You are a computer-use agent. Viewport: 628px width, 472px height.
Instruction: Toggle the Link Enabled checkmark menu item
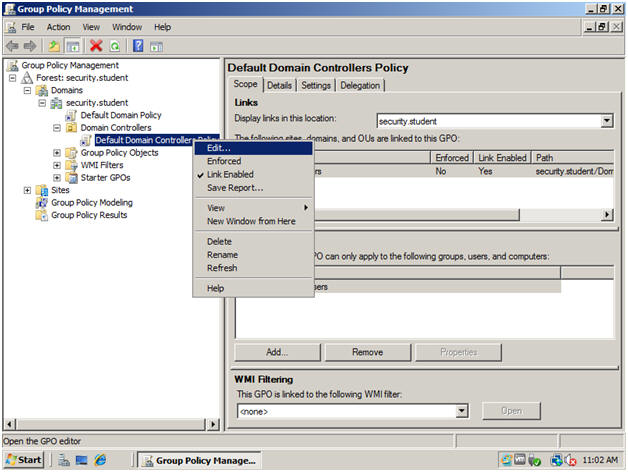pos(253,174)
